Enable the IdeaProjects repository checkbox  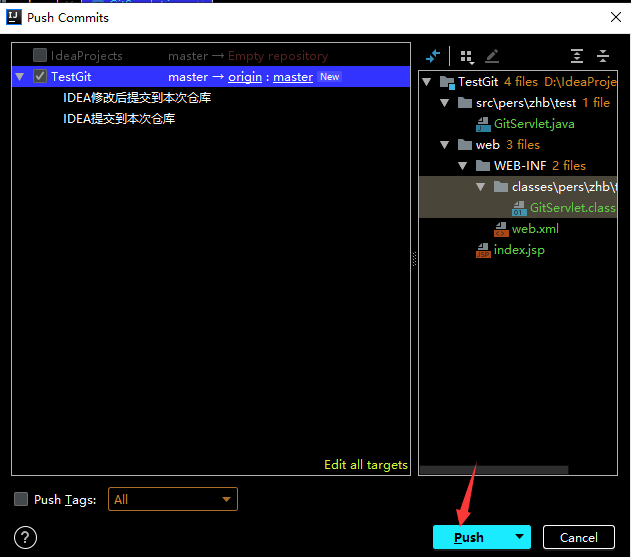(40, 55)
